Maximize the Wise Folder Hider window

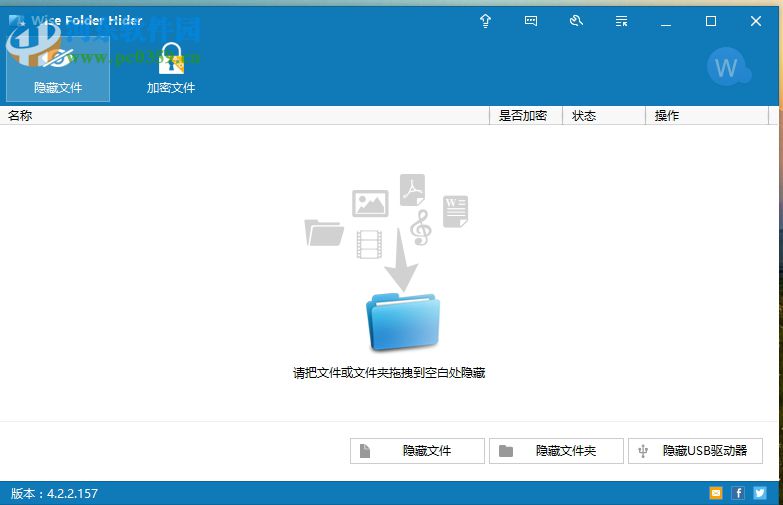[x=711, y=21]
